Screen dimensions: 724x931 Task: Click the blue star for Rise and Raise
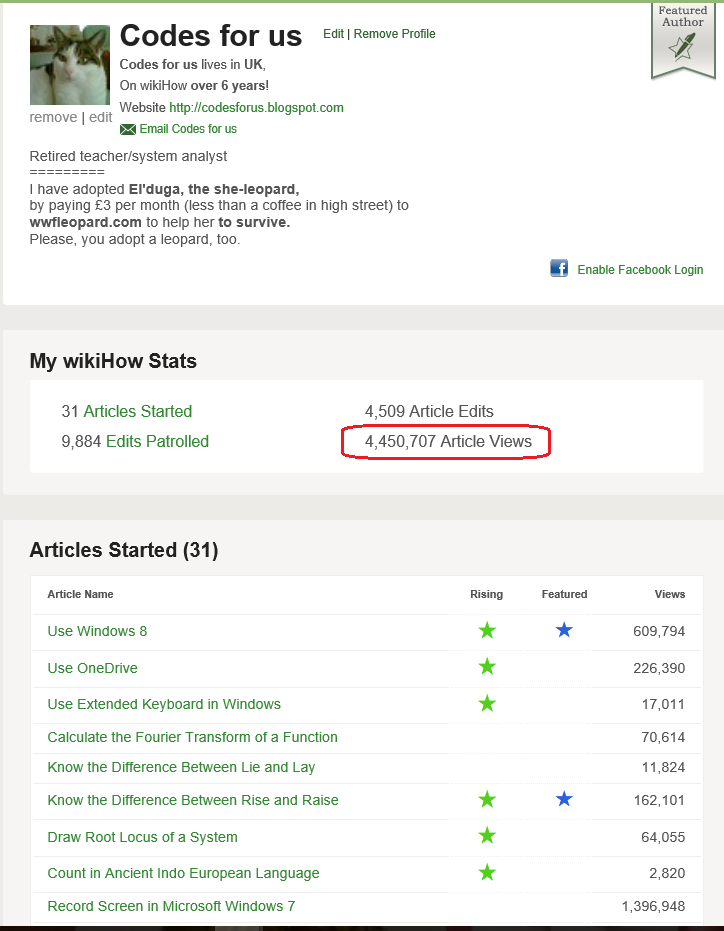pyautogui.click(x=564, y=799)
